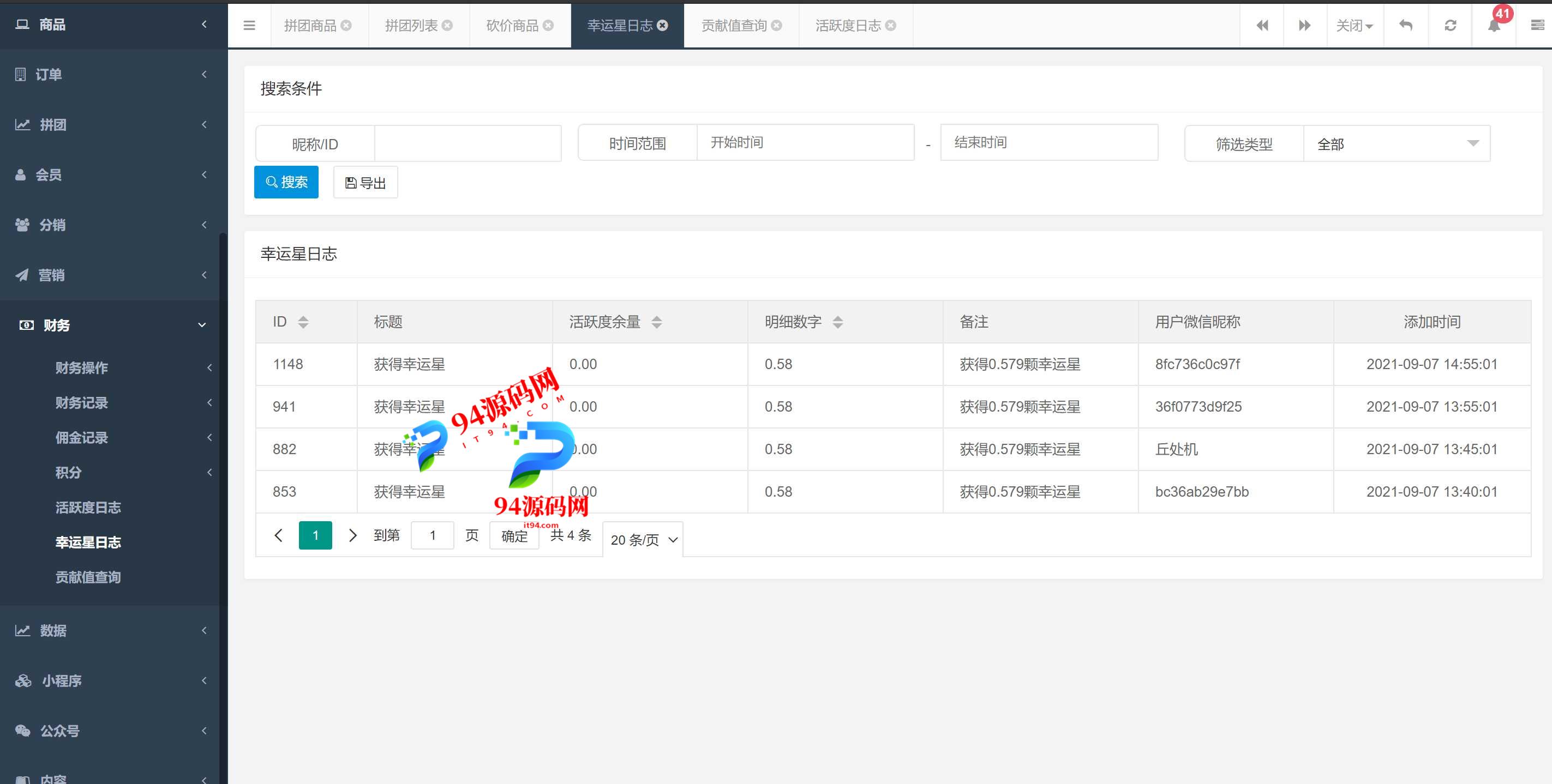Pick a date in 结束时间 field

point(1049,143)
